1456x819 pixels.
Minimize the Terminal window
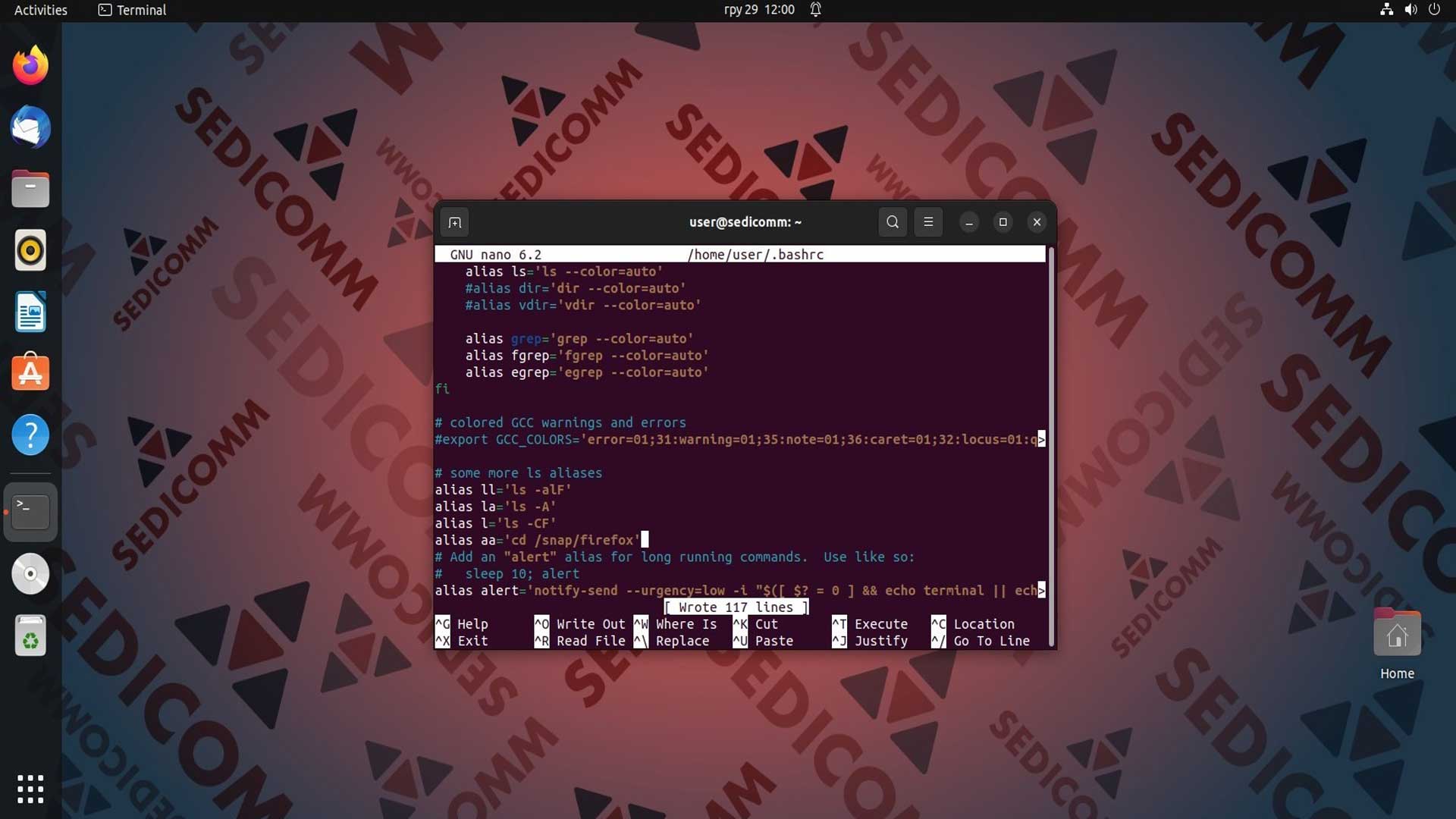click(969, 222)
